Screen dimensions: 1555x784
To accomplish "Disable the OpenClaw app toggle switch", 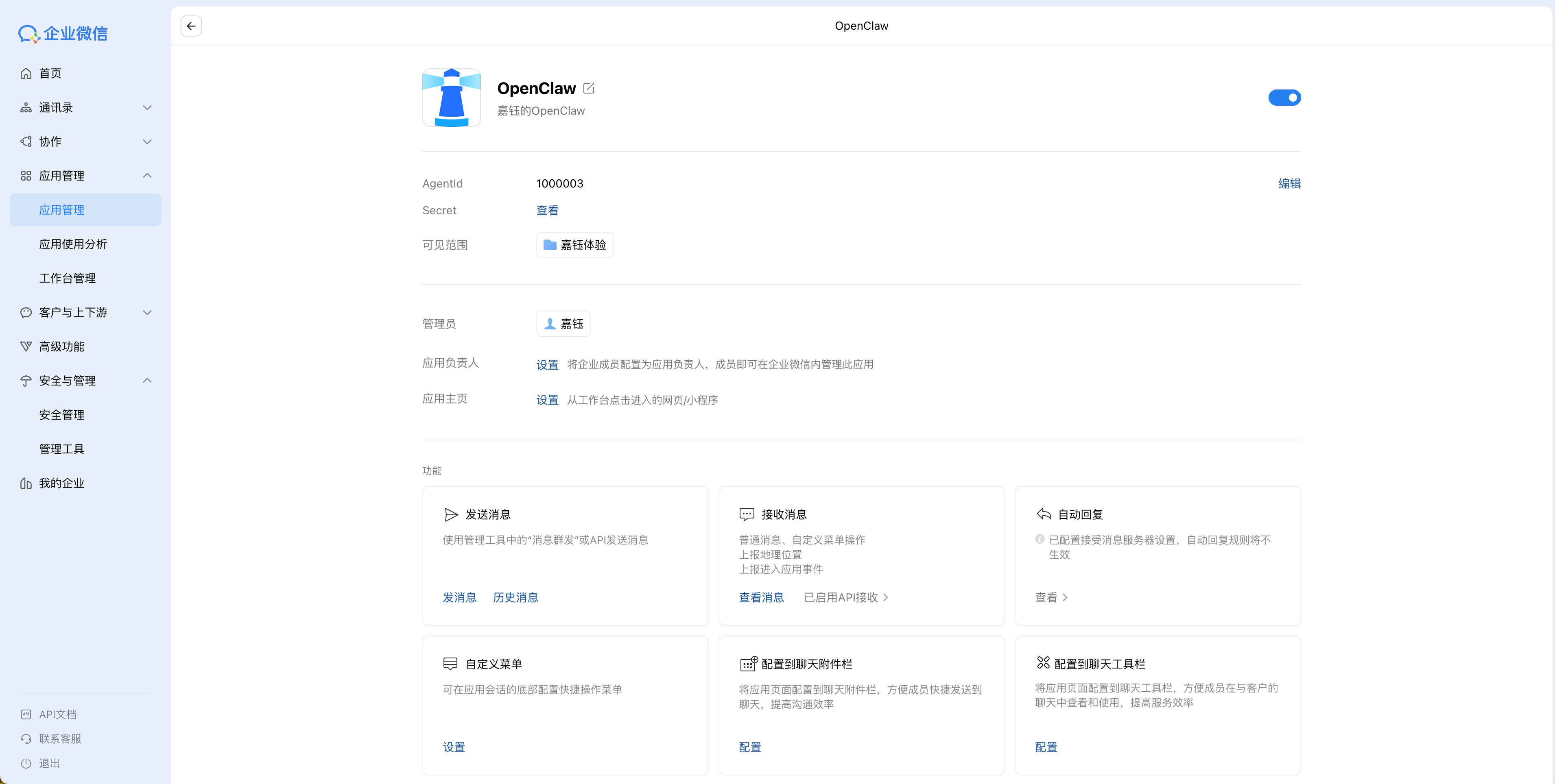I will (x=1284, y=98).
